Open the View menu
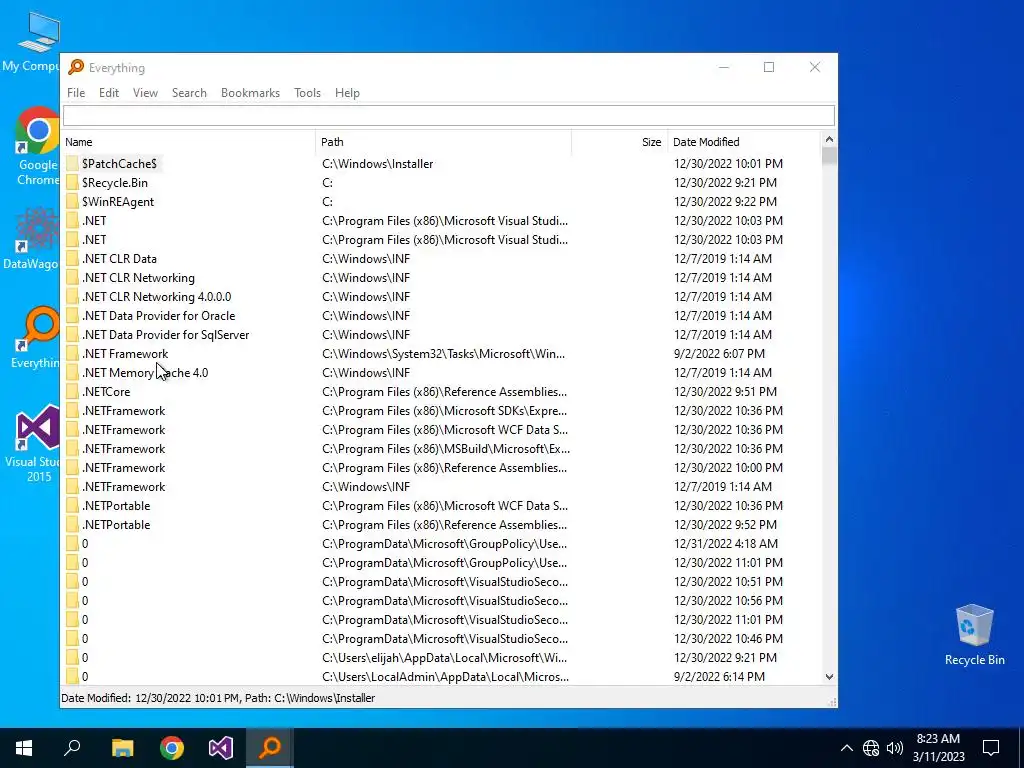The width and height of the screenshot is (1024, 768). pos(145,93)
